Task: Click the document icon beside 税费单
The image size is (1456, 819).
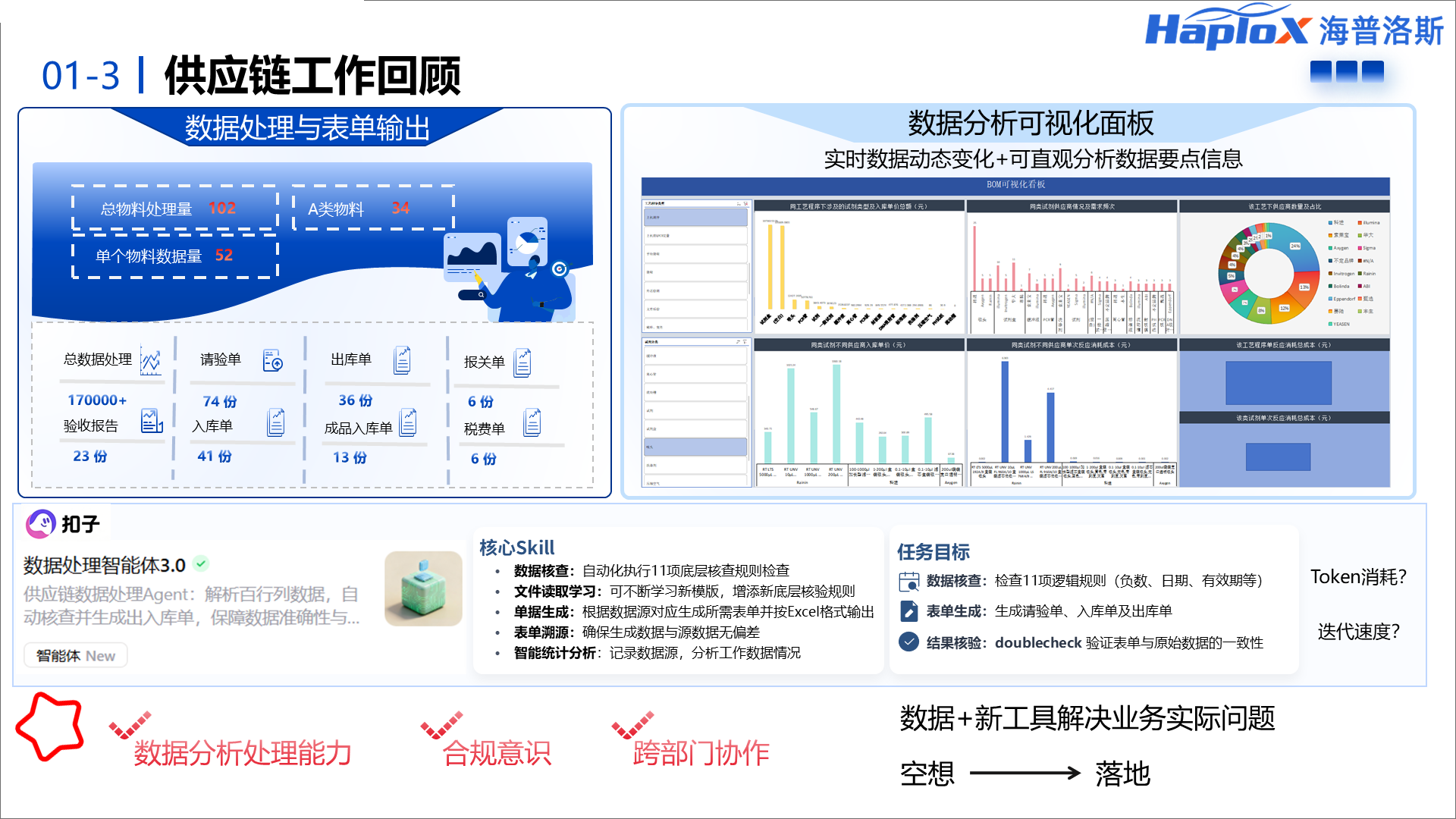Action: coord(533,422)
